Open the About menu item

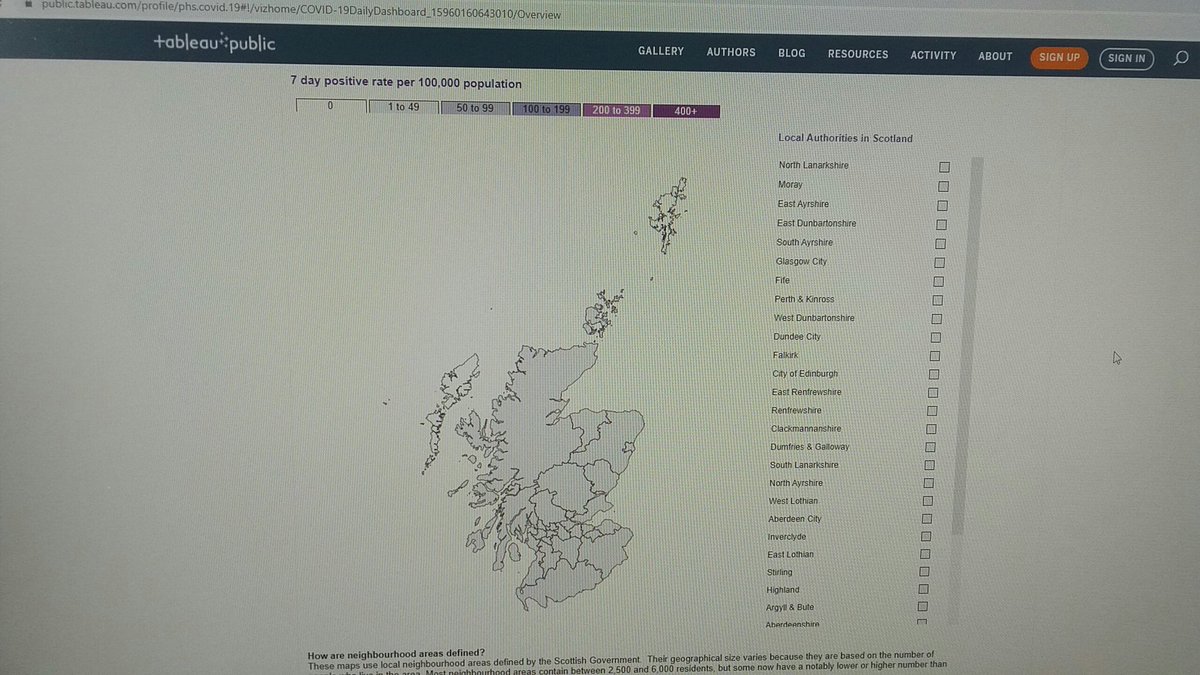pos(995,56)
